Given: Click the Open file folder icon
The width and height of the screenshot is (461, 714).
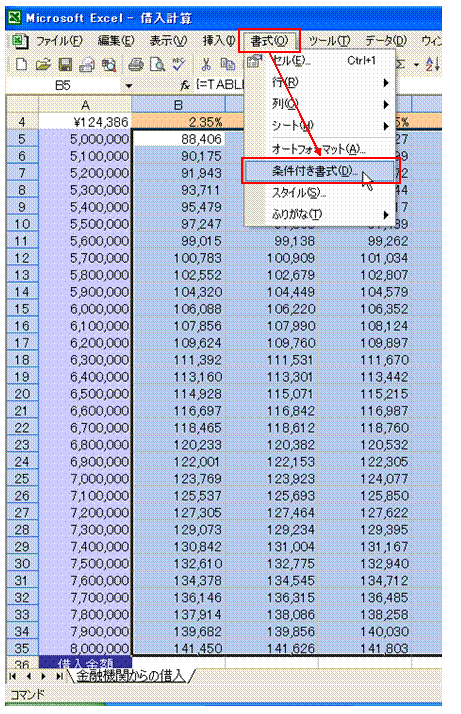Looking at the screenshot, I should coord(43,65).
